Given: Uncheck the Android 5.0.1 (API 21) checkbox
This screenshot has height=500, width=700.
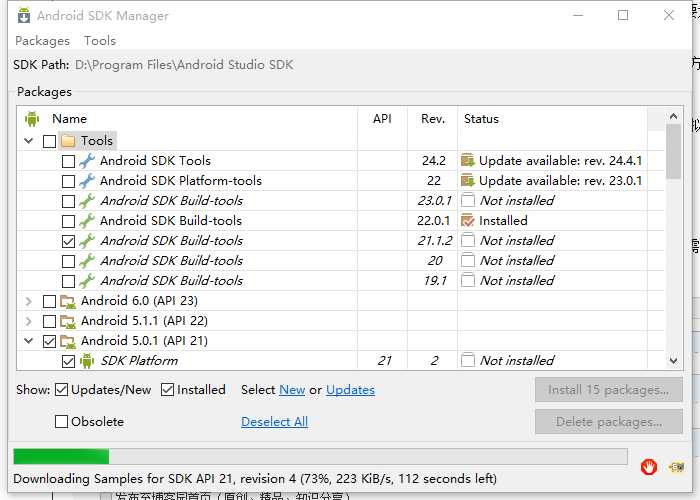Looking at the screenshot, I should coord(49,342).
